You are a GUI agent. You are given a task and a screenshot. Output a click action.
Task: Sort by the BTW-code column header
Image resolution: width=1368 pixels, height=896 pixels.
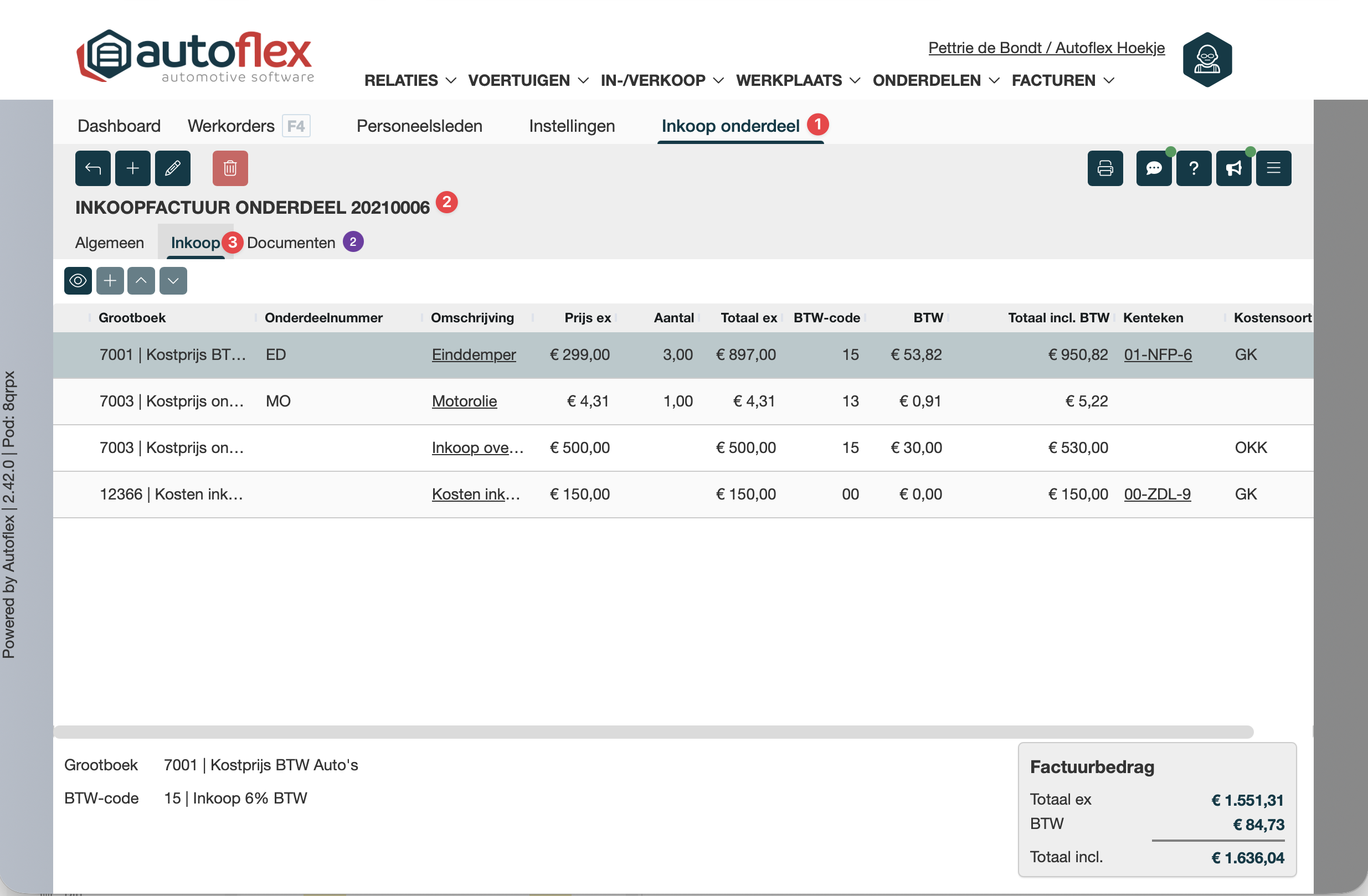(x=826, y=318)
